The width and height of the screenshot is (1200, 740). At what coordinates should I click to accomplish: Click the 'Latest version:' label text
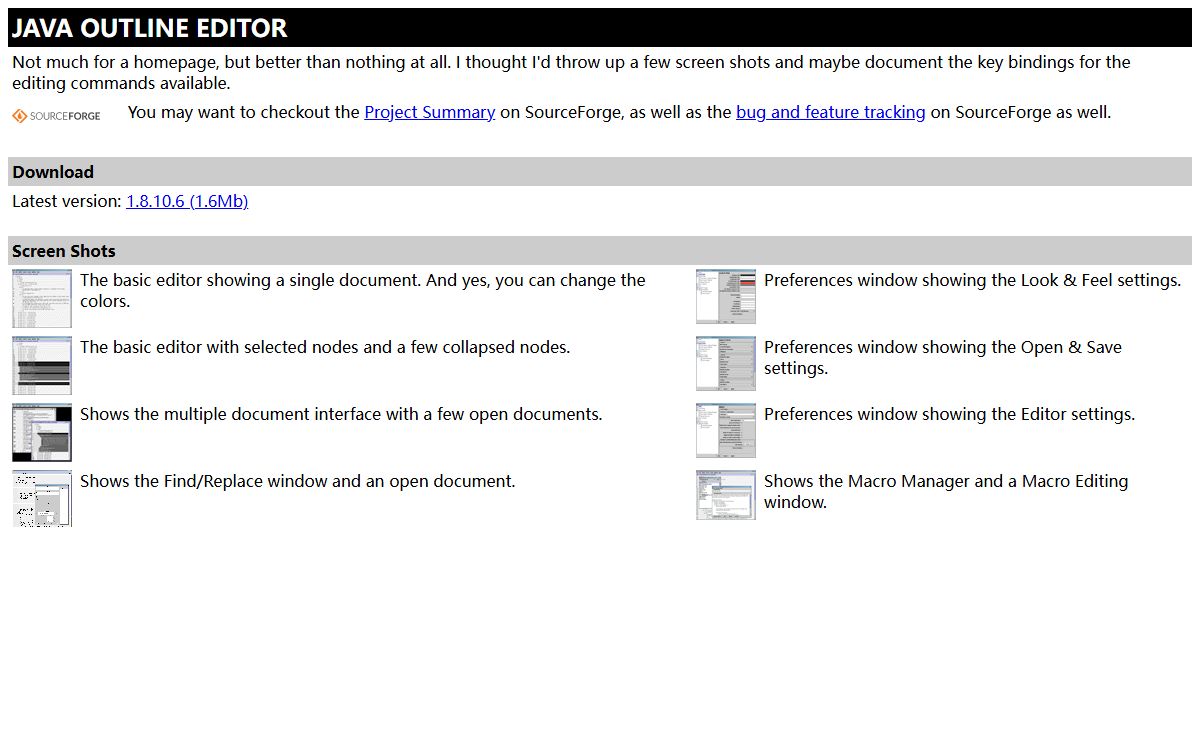[x=66, y=201]
